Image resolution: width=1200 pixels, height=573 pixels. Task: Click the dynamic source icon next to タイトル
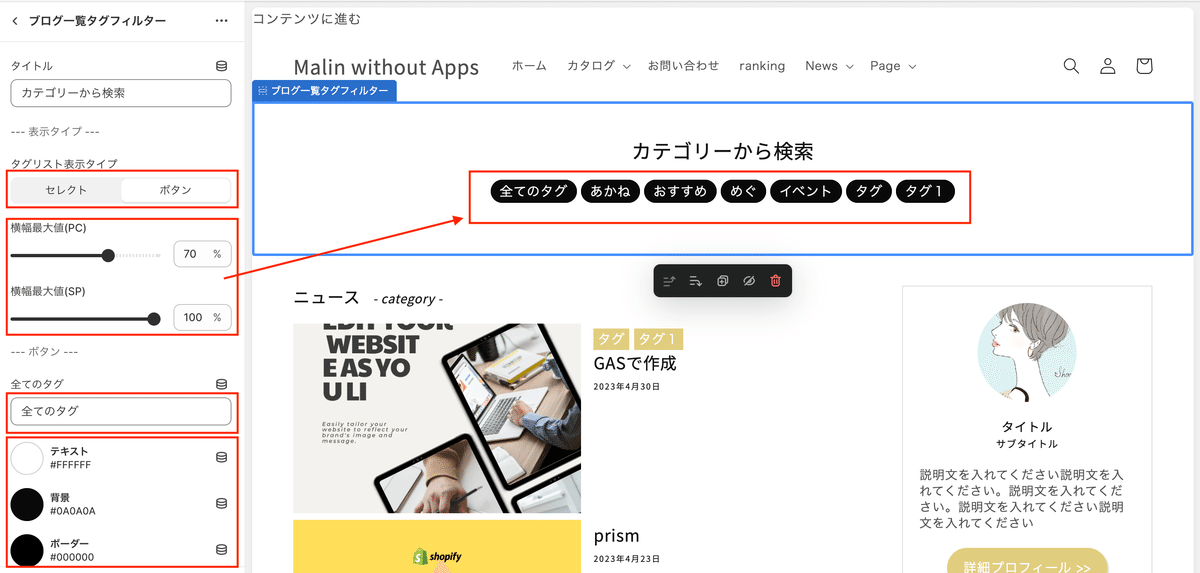[x=221, y=66]
